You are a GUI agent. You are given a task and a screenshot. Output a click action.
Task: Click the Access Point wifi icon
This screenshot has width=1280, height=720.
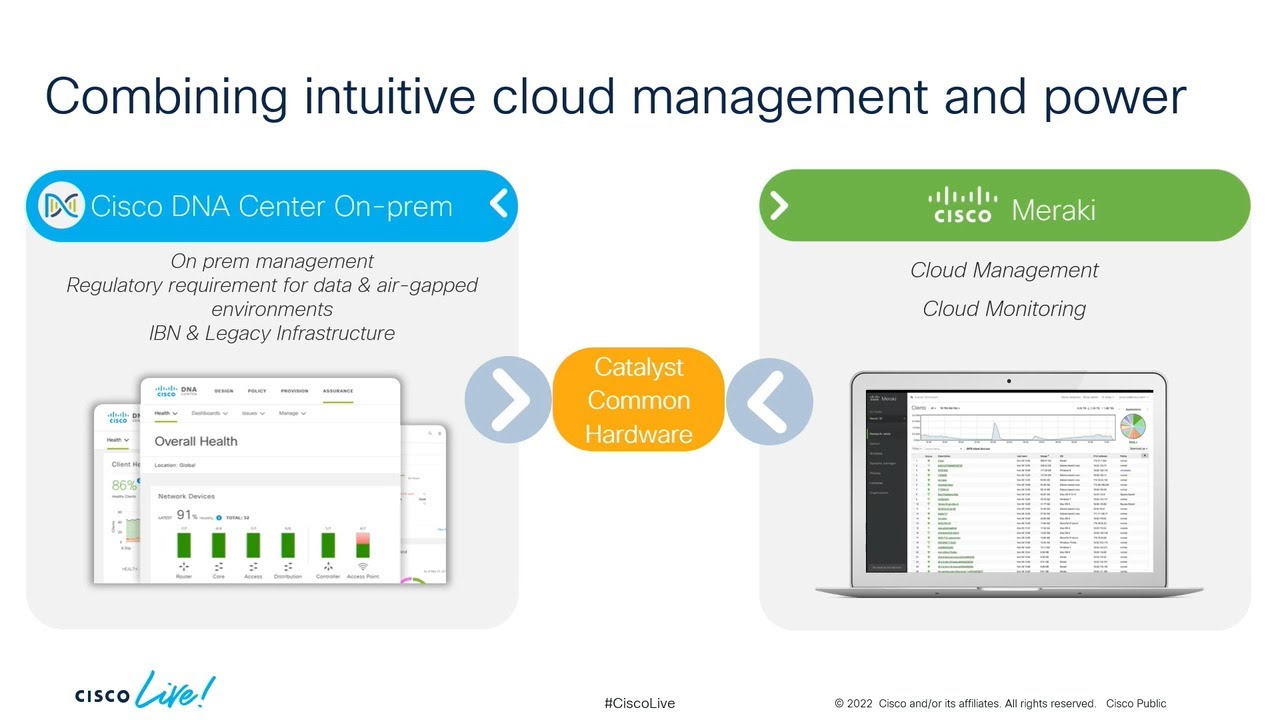point(363,565)
